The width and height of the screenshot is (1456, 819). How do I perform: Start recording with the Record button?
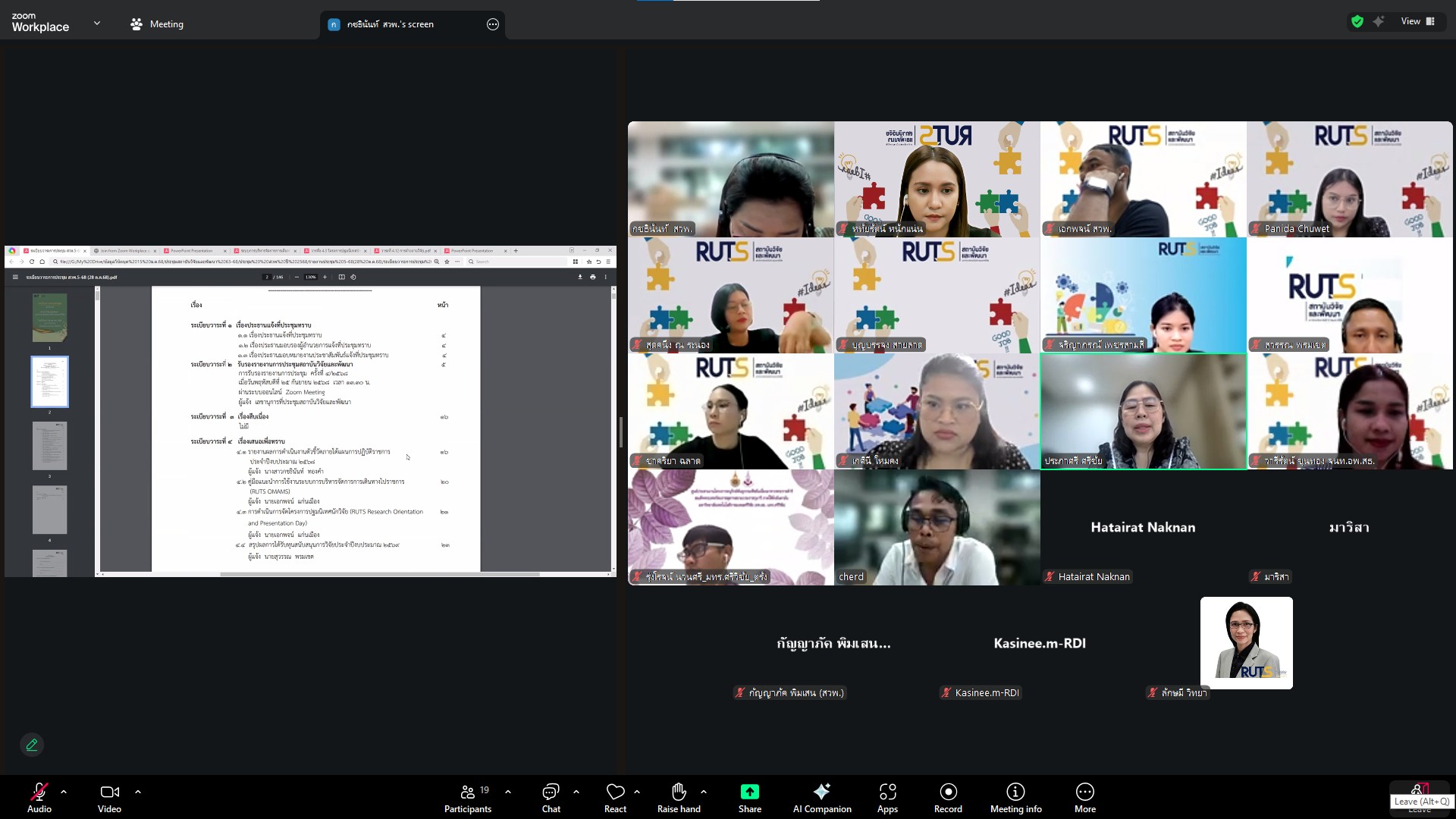tap(948, 792)
